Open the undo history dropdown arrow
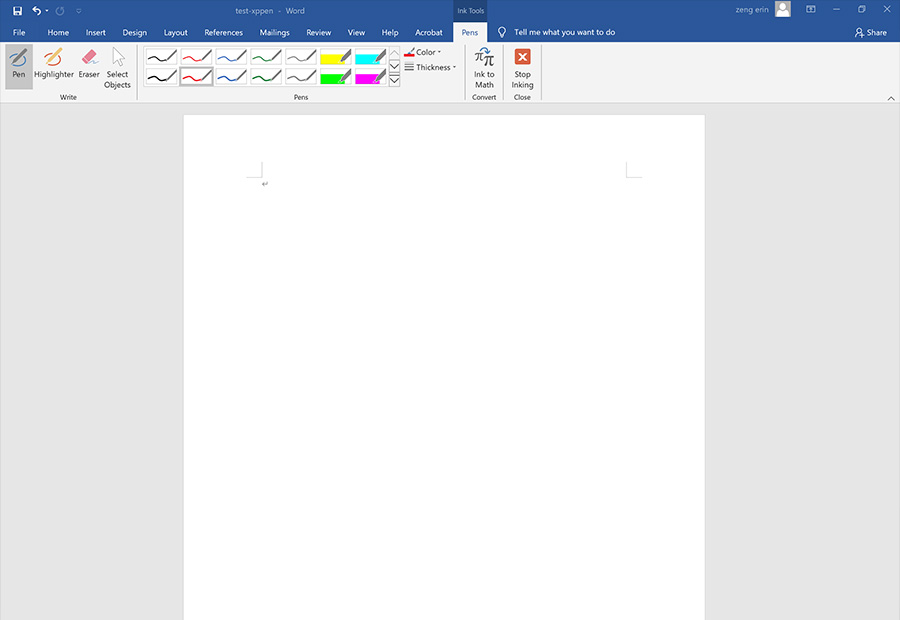Screen dimensions: 900x620 pyautogui.click(x=47, y=11)
